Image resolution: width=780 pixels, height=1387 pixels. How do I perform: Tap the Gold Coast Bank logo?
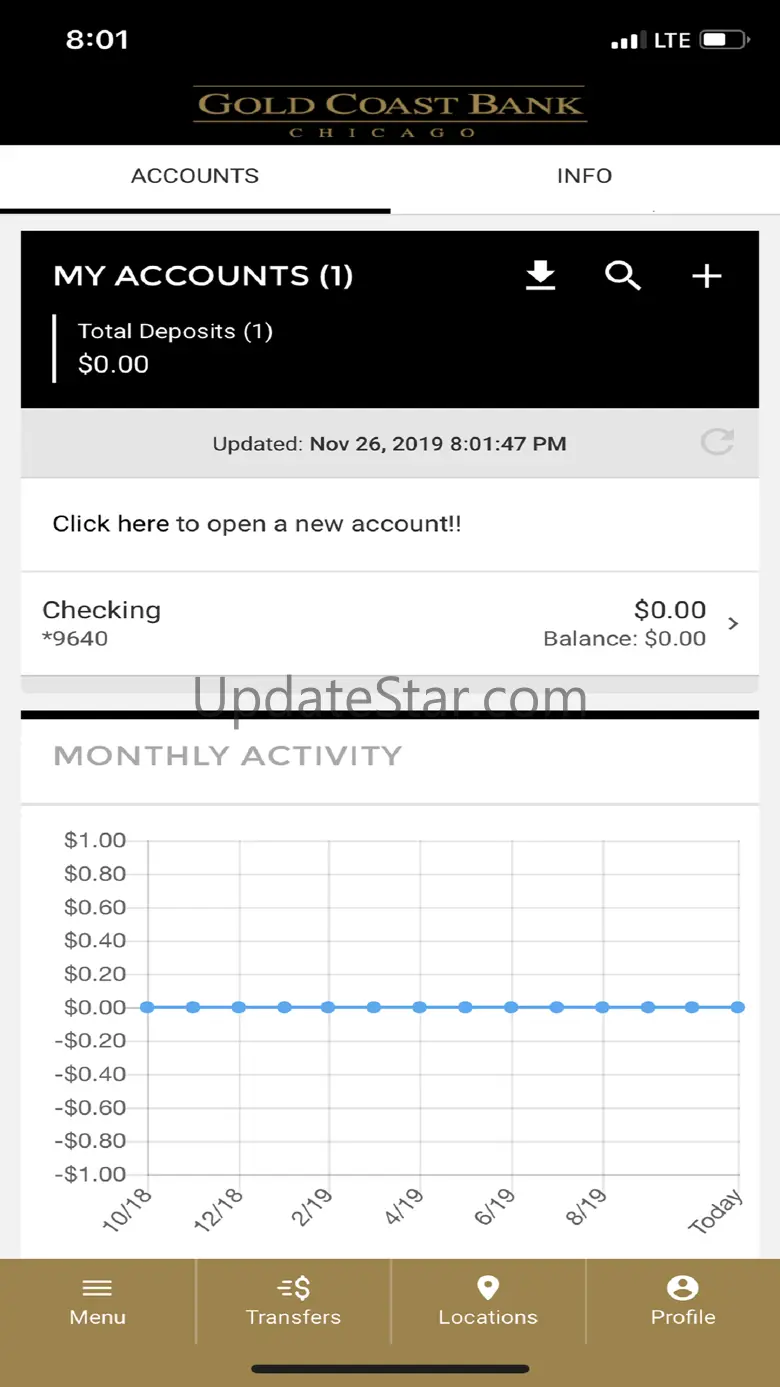coord(389,111)
